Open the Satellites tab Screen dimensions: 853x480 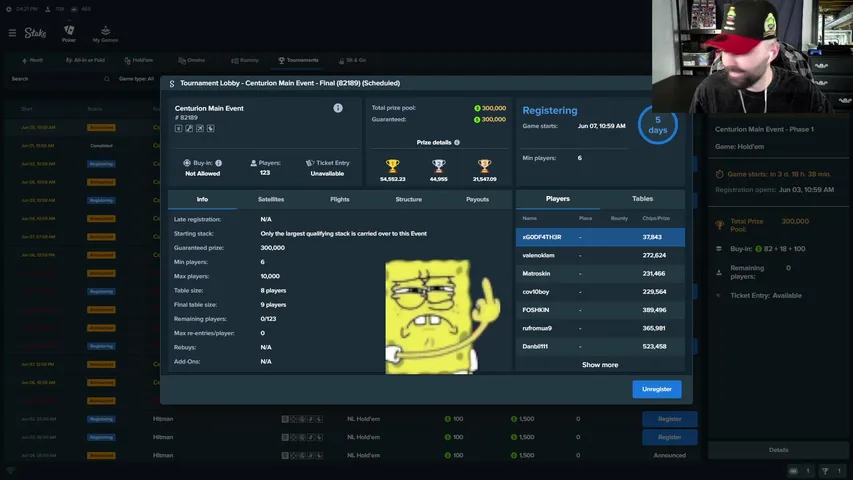point(271,199)
